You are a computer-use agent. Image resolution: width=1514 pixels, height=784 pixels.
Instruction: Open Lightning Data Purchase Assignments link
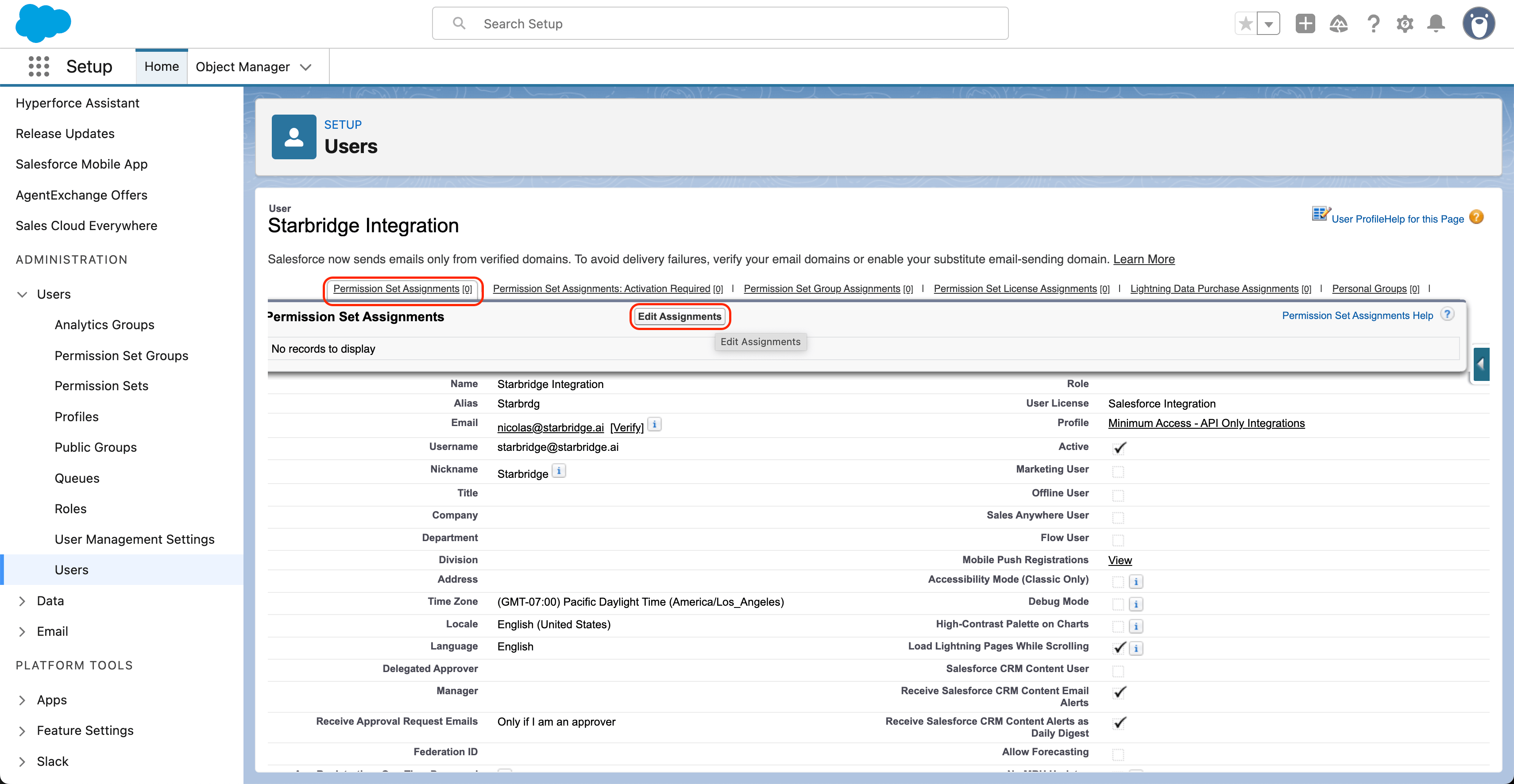click(x=1214, y=288)
